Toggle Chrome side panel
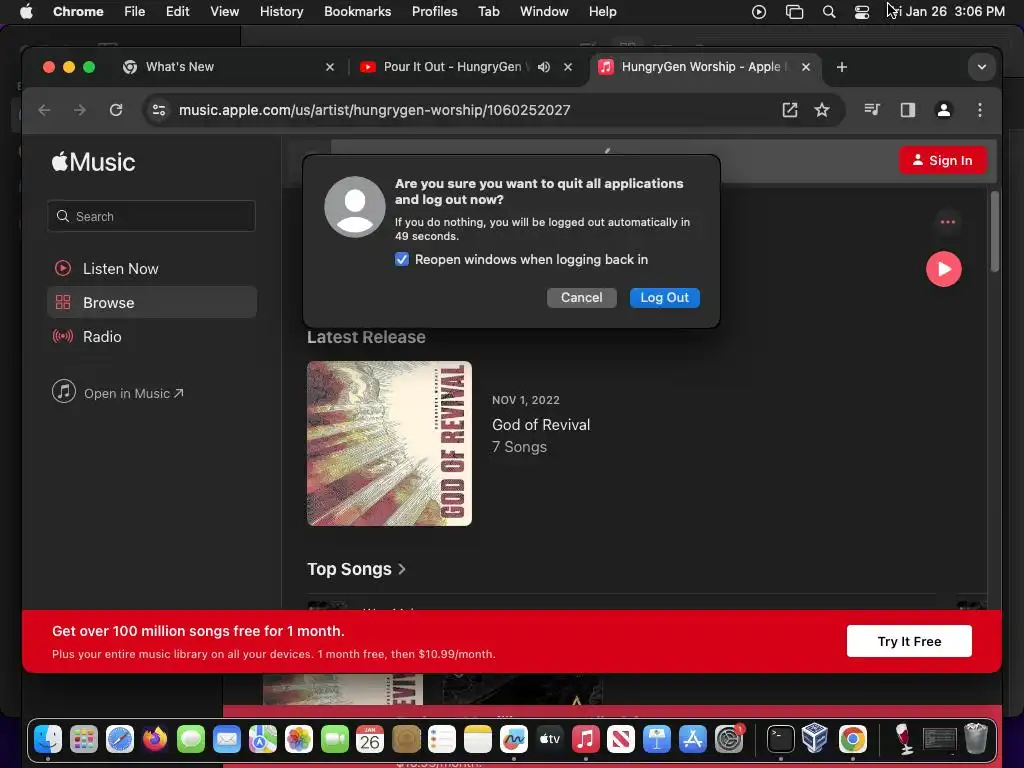This screenshot has height=768, width=1024. [x=908, y=110]
